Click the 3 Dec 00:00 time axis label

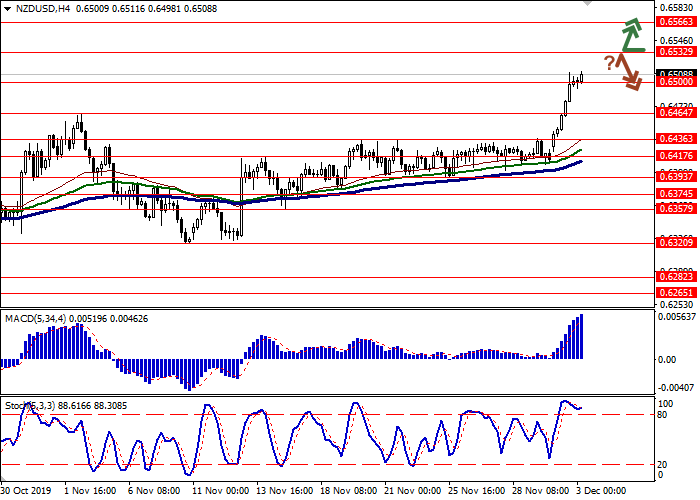[602, 491]
